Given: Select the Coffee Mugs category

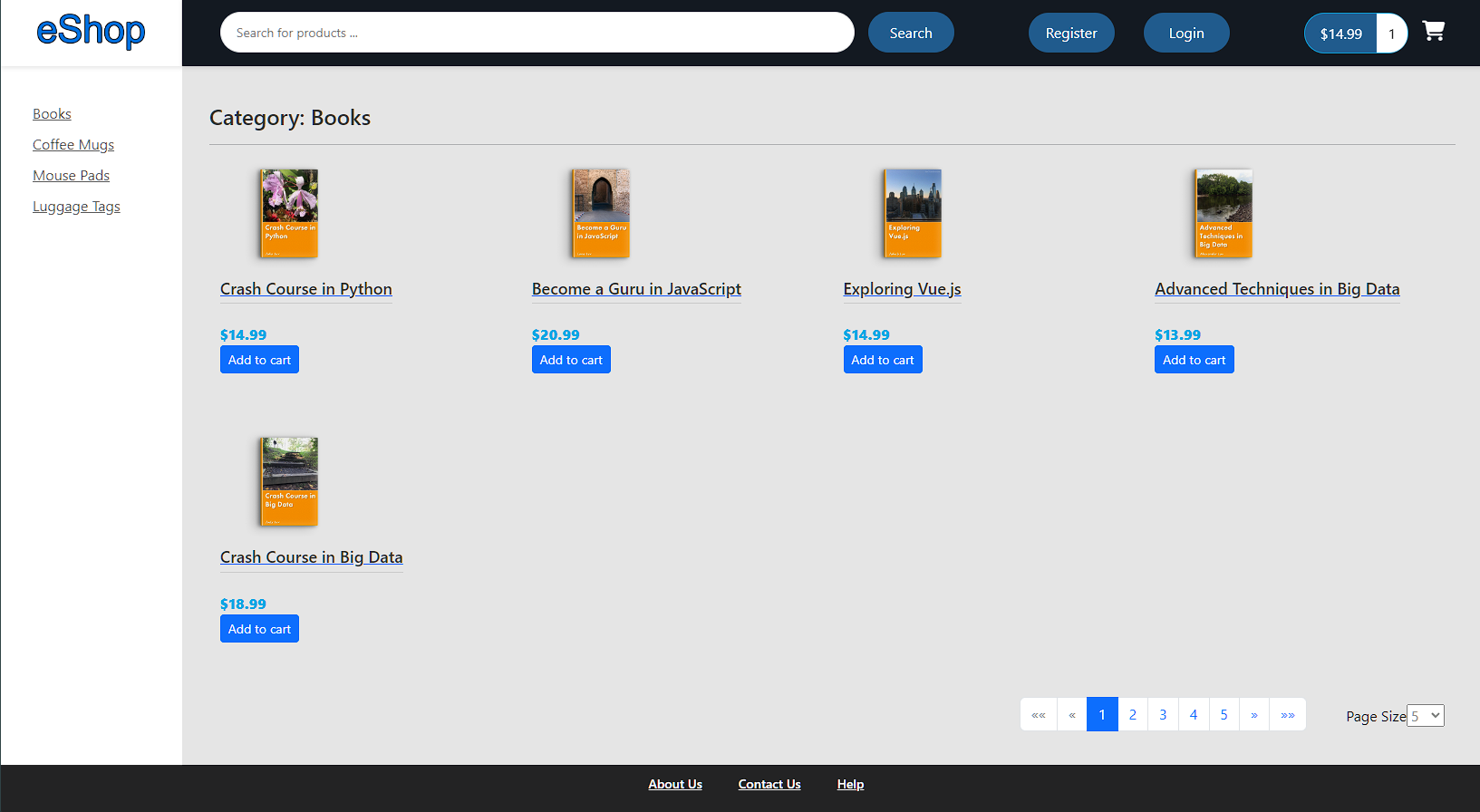Looking at the screenshot, I should pos(73,145).
